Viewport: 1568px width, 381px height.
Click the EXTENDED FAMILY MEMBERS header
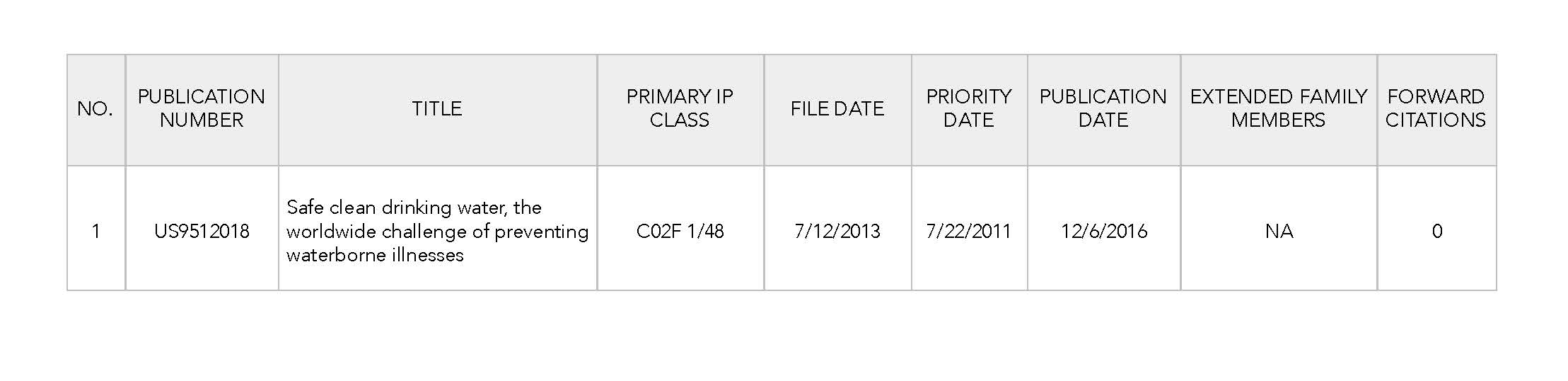coord(1278,108)
